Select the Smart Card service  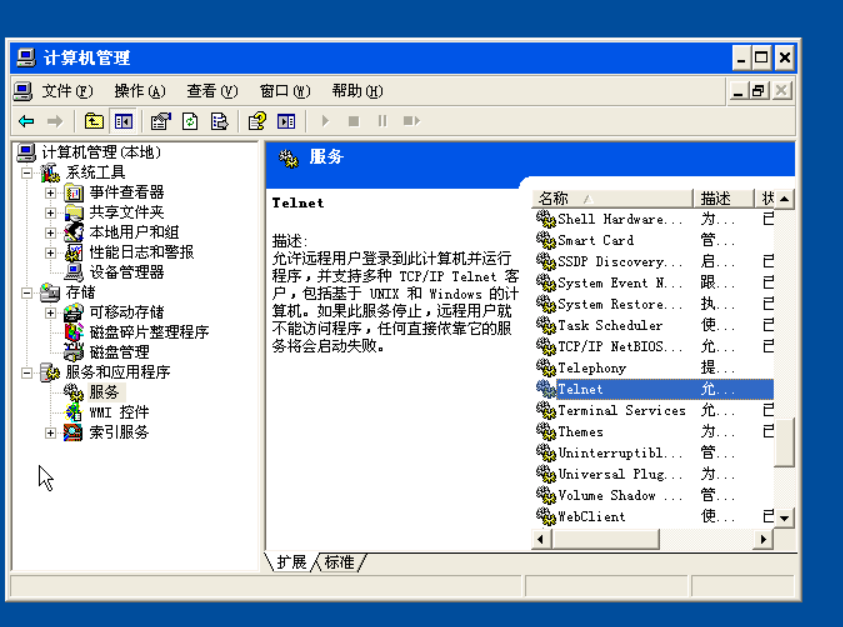tap(654, 240)
